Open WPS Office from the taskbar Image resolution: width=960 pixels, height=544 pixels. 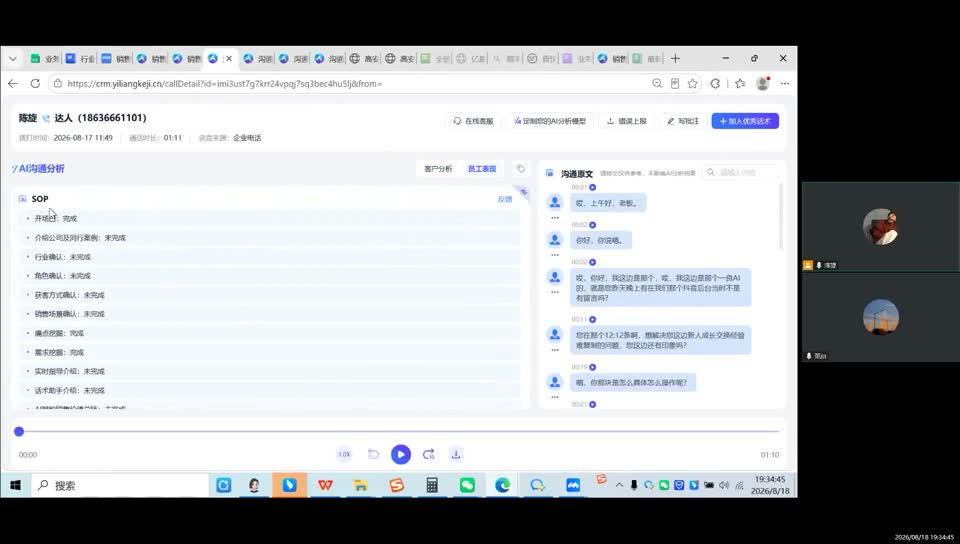pos(325,485)
